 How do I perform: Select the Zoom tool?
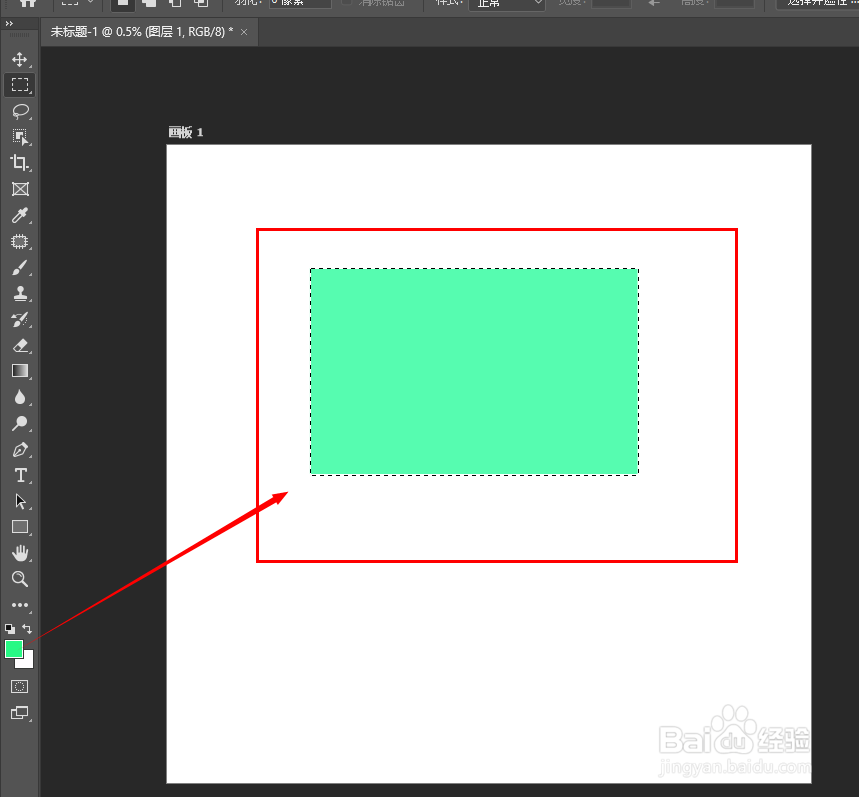[20, 579]
